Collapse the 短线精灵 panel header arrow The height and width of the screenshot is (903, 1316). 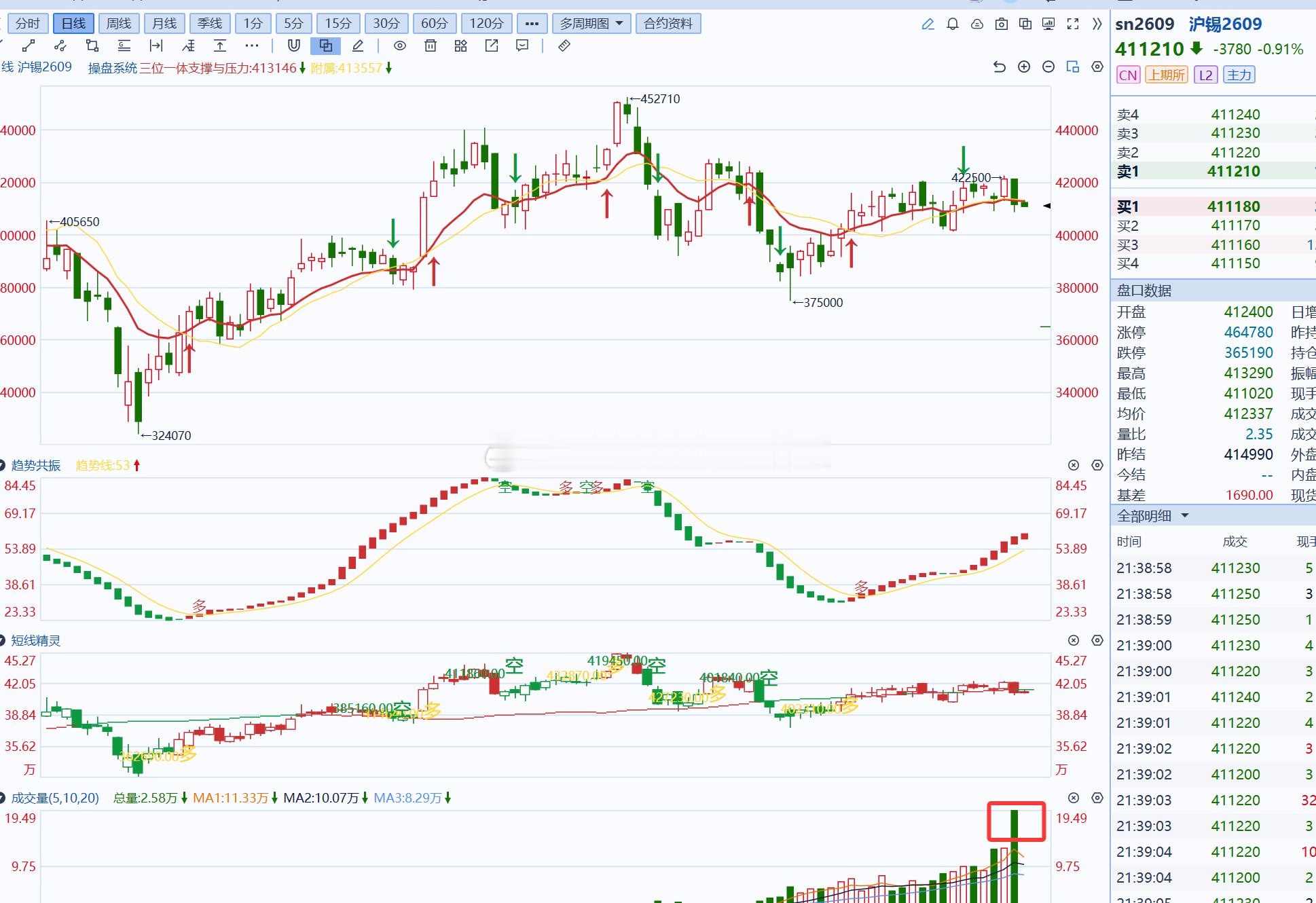3,640
